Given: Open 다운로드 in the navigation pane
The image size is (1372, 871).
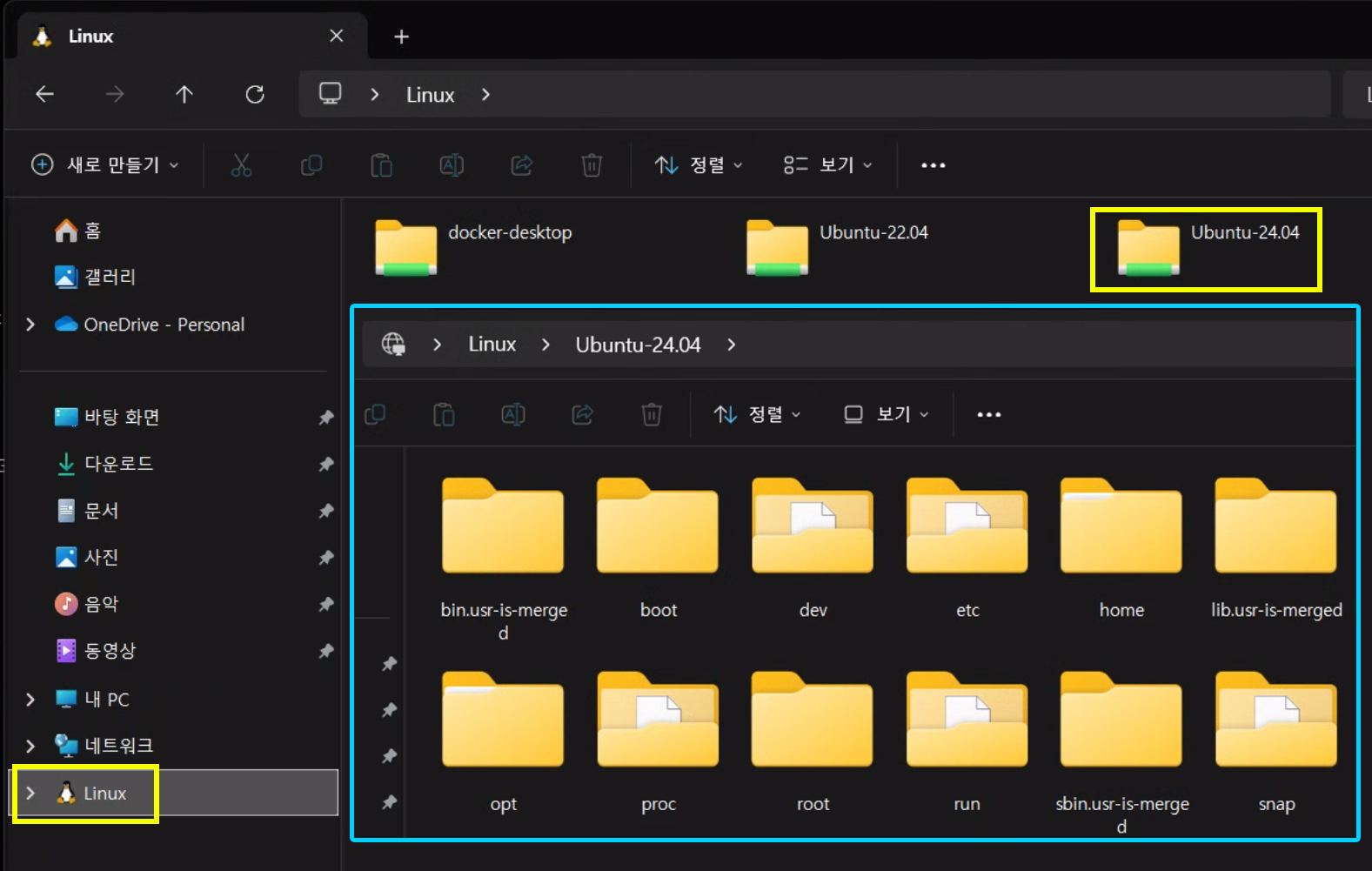Looking at the screenshot, I should [x=104, y=464].
